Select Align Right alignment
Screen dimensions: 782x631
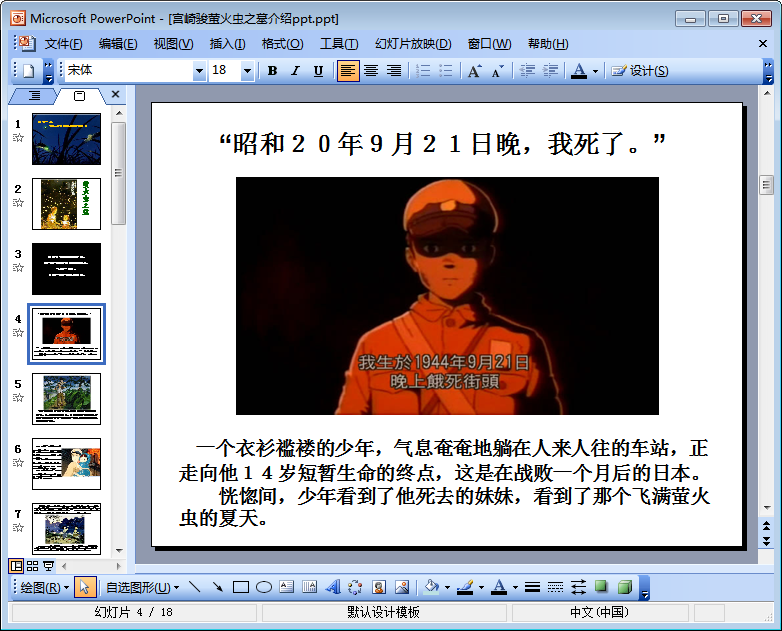(x=393, y=71)
